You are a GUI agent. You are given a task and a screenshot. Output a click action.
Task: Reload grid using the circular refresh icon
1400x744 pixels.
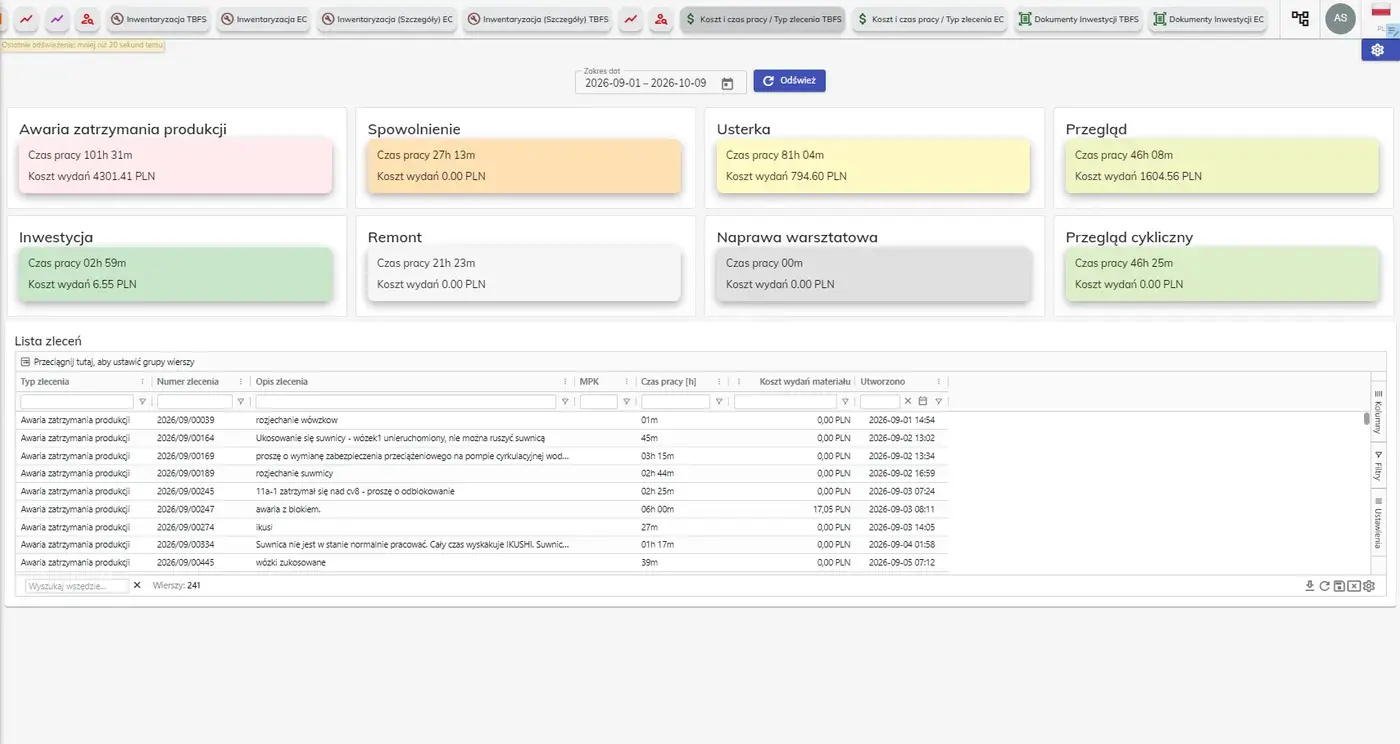(x=1325, y=586)
